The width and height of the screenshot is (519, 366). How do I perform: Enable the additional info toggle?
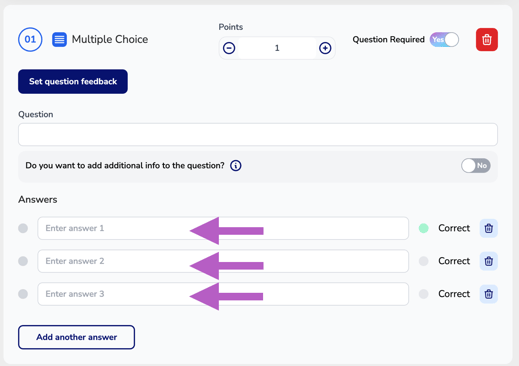(476, 166)
